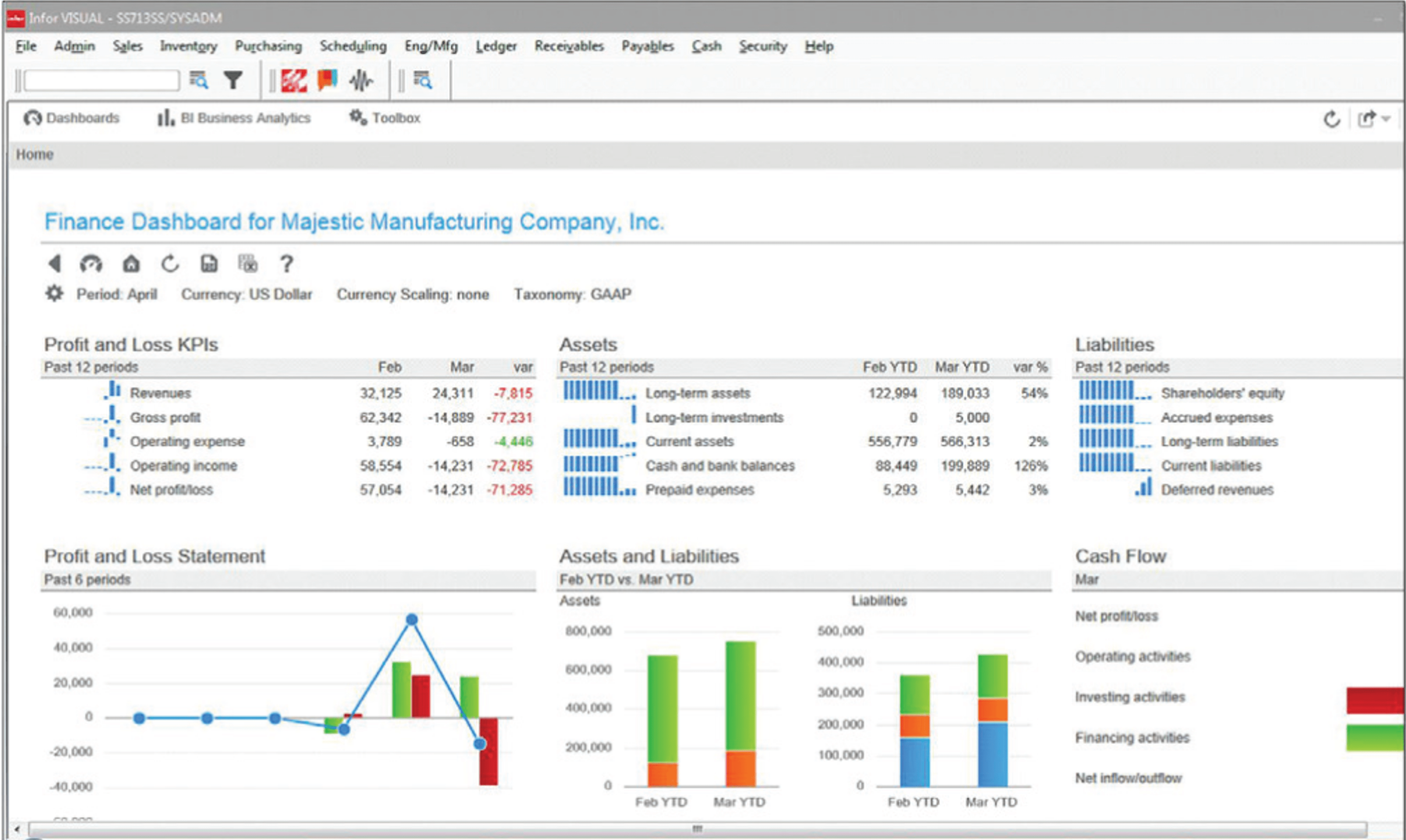Click the Operating income row label
Screen dimensions: 1406x840
coord(183,465)
